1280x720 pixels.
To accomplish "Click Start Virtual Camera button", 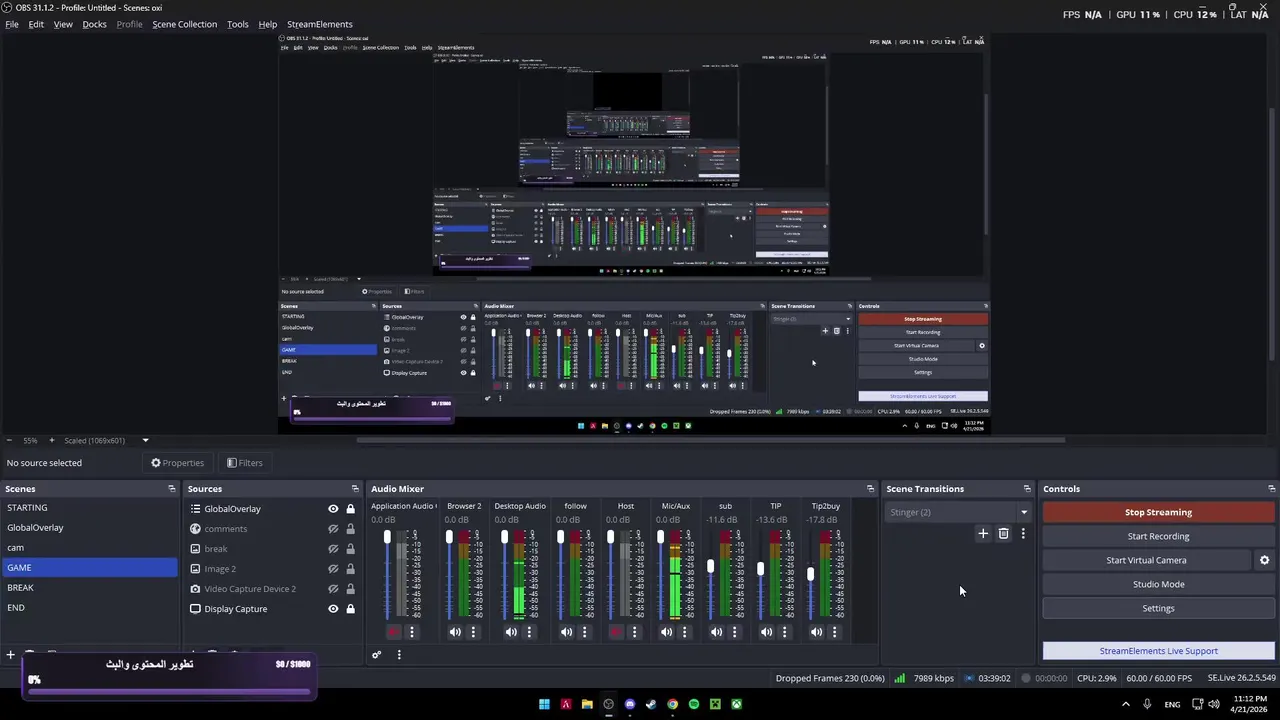I will [x=1146, y=560].
